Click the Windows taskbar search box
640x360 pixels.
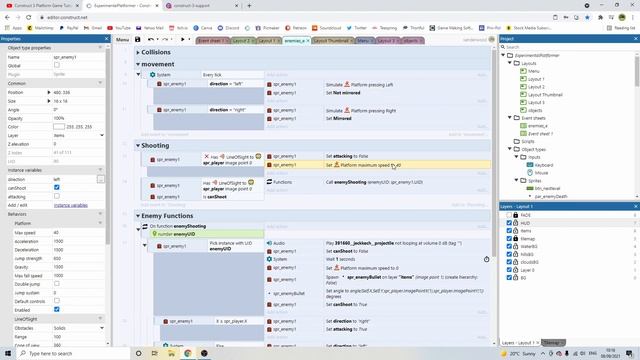coord(73,353)
